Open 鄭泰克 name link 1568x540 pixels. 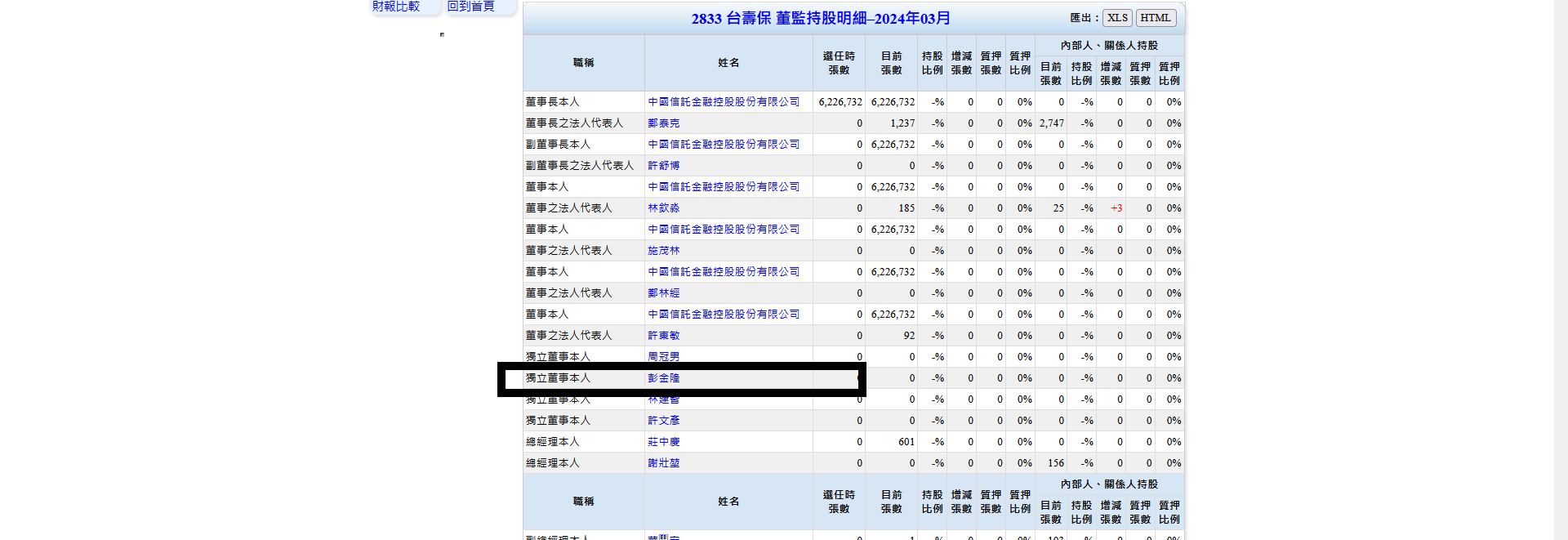pyautogui.click(x=663, y=123)
